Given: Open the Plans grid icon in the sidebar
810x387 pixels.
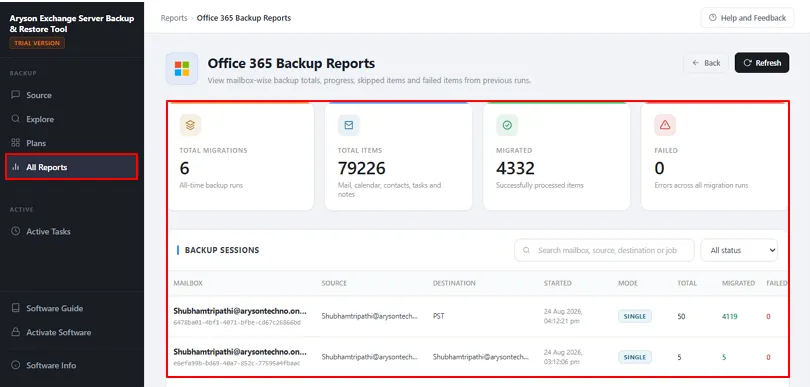Looking at the screenshot, I should click(15, 143).
